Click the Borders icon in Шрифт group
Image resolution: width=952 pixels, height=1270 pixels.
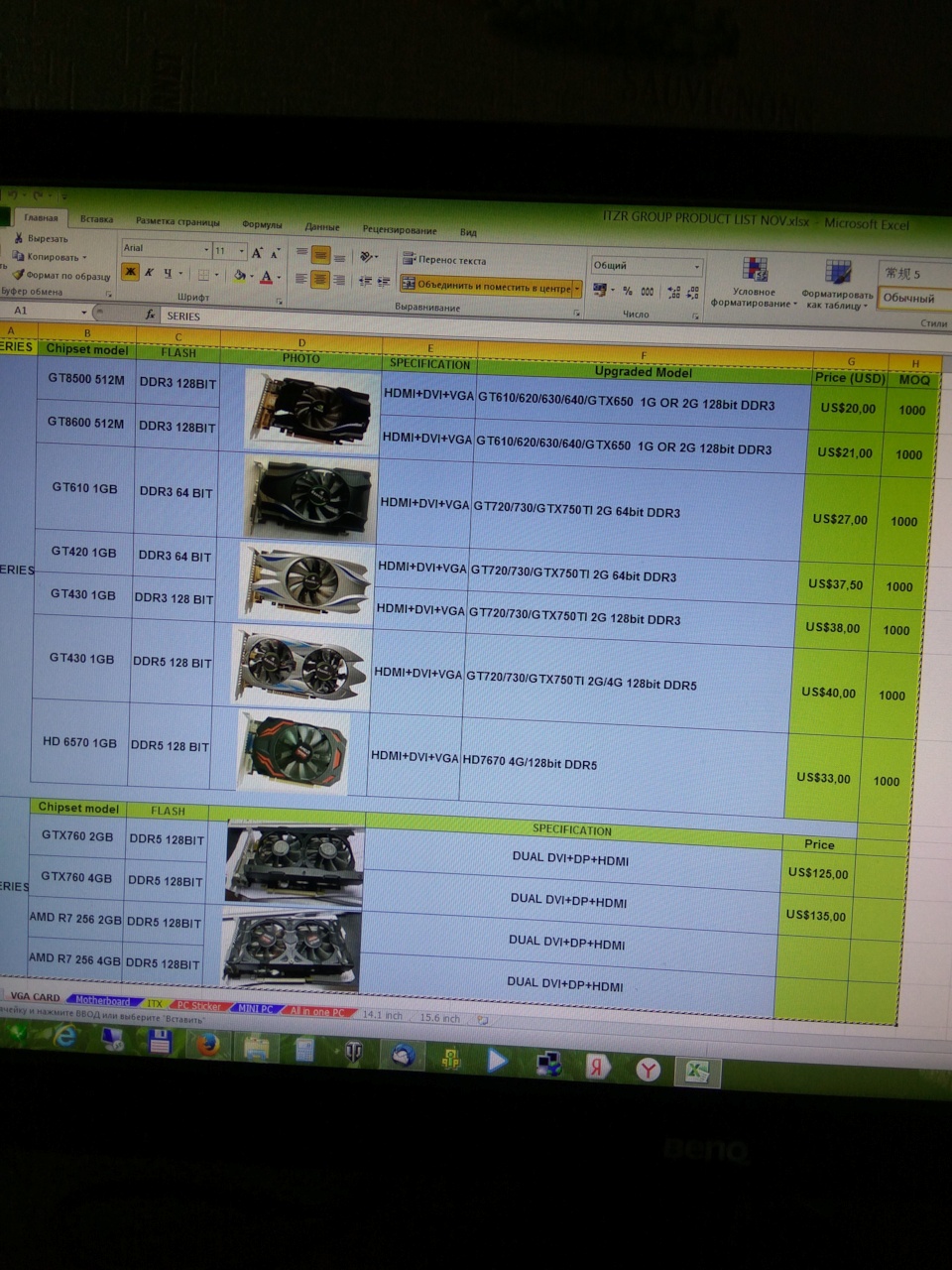202,274
